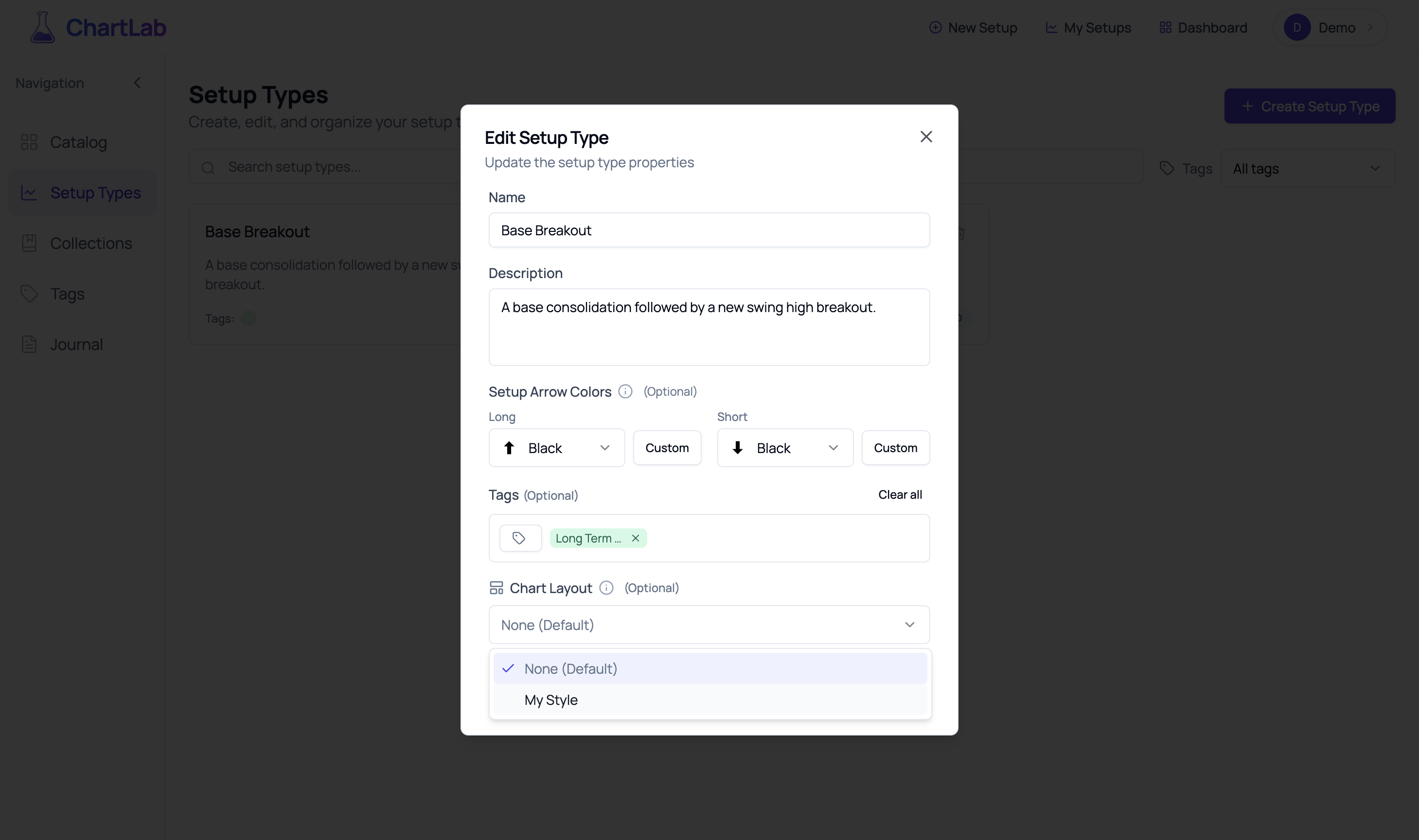
Task: Click Base Breakout card title
Action: click(x=257, y=231)
